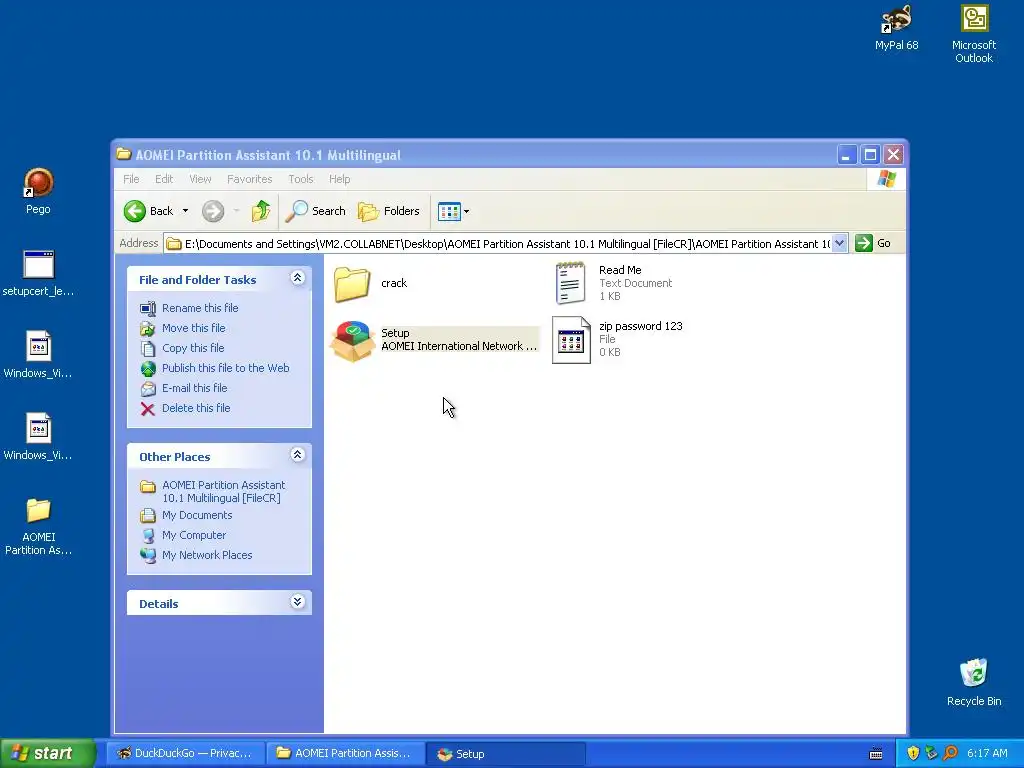1024x768 pixels.
Task: Open the Back history dropdown arrow
Action: point(185,211)
